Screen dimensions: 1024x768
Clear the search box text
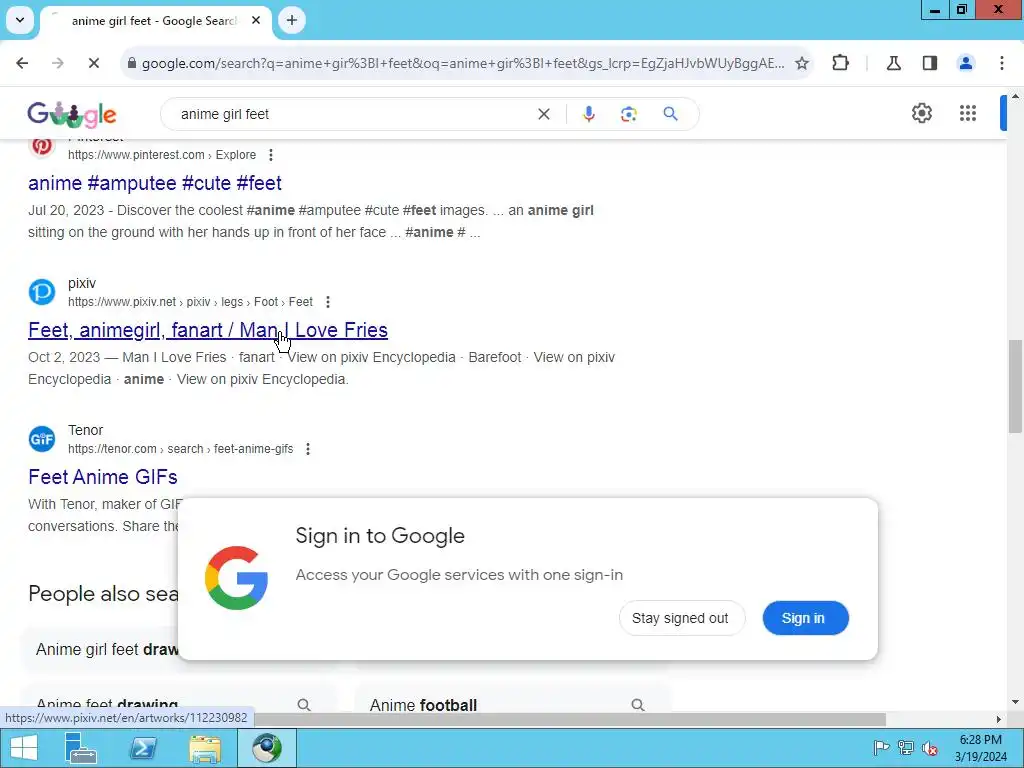tap(543, 114)
